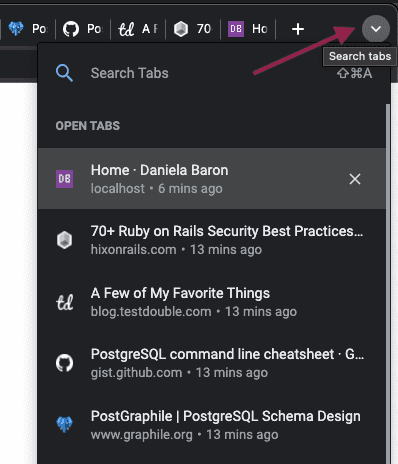This screenshot has width=398, height=464.
Task: Click the hixonrails.com · 13 mins ago subtitle
Action: coord(176,250)
